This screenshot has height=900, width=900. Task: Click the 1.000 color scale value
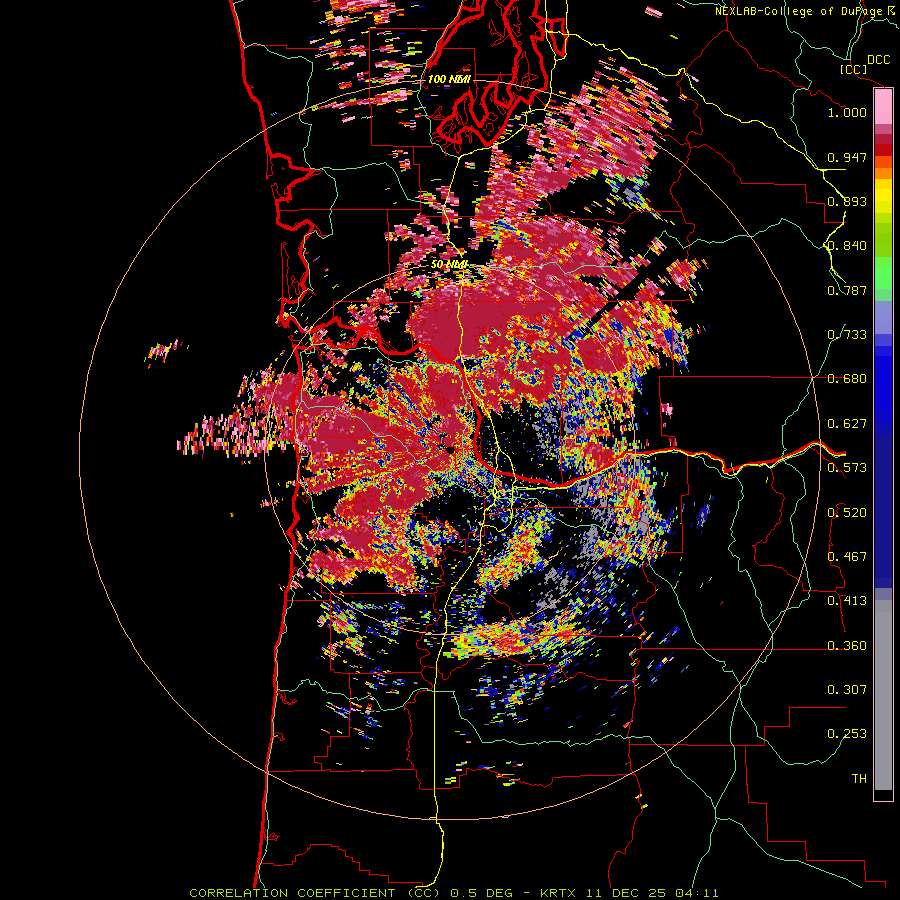[847, 112]
